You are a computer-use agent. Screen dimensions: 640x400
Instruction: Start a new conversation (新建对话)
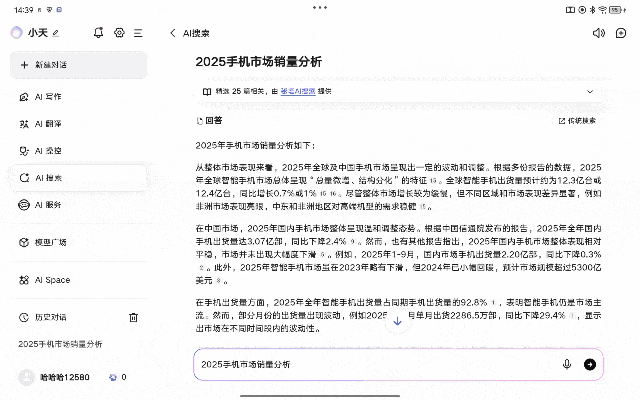[76, 65]
